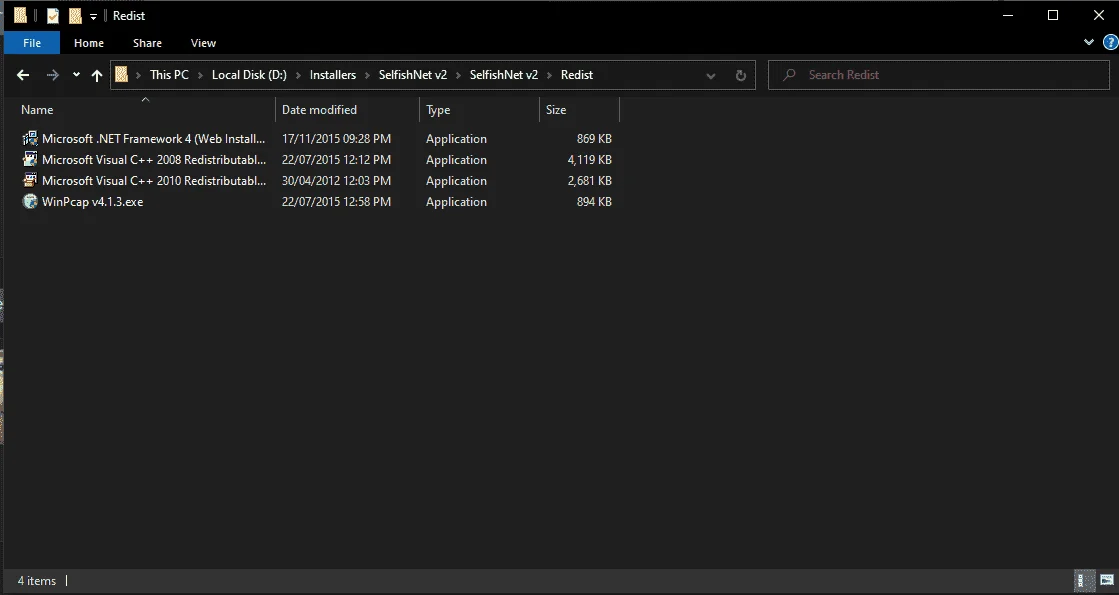Screen dimensions: 1119x595
Task: Expand the chevron after This PC
Action: 201,75
